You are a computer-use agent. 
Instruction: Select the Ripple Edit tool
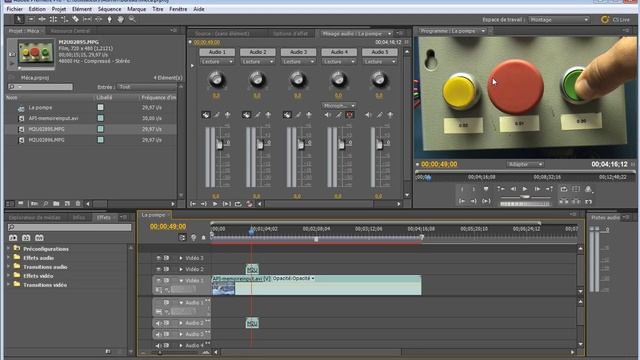pos(42,19)
